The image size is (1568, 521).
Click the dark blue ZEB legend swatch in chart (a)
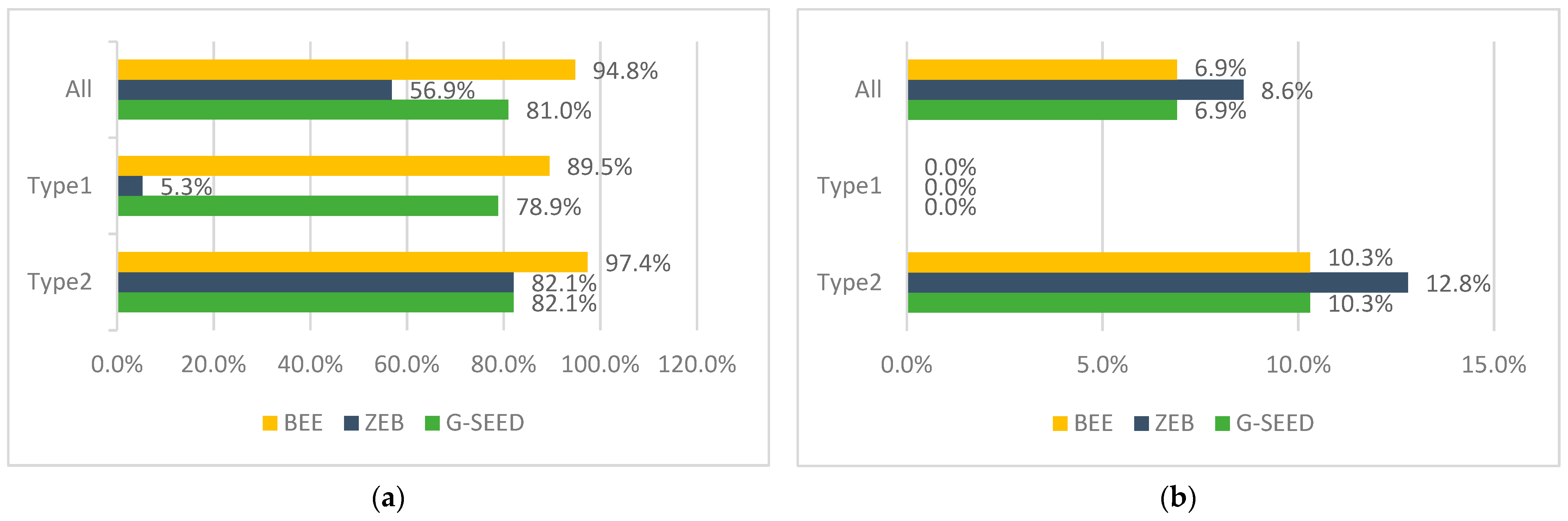[x=351, y=423]
